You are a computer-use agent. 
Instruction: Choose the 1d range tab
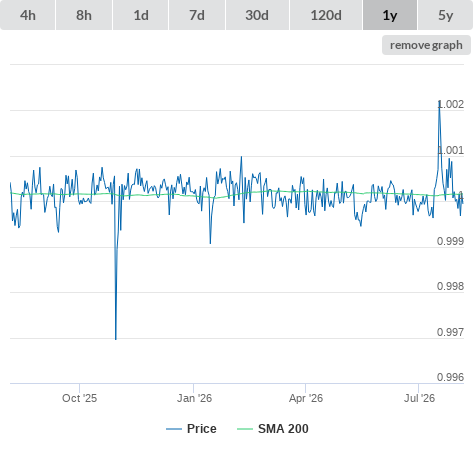[141, 15]
